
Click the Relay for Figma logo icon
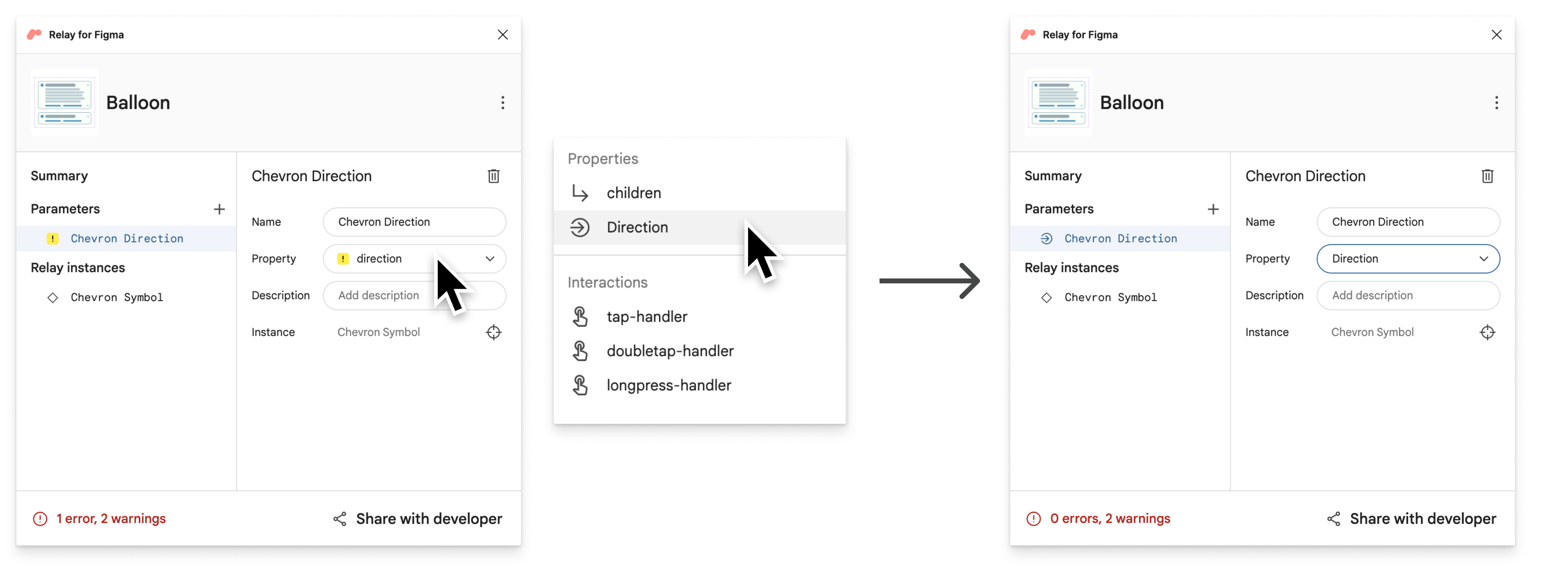pyautogui.click(x=36, y=33)
